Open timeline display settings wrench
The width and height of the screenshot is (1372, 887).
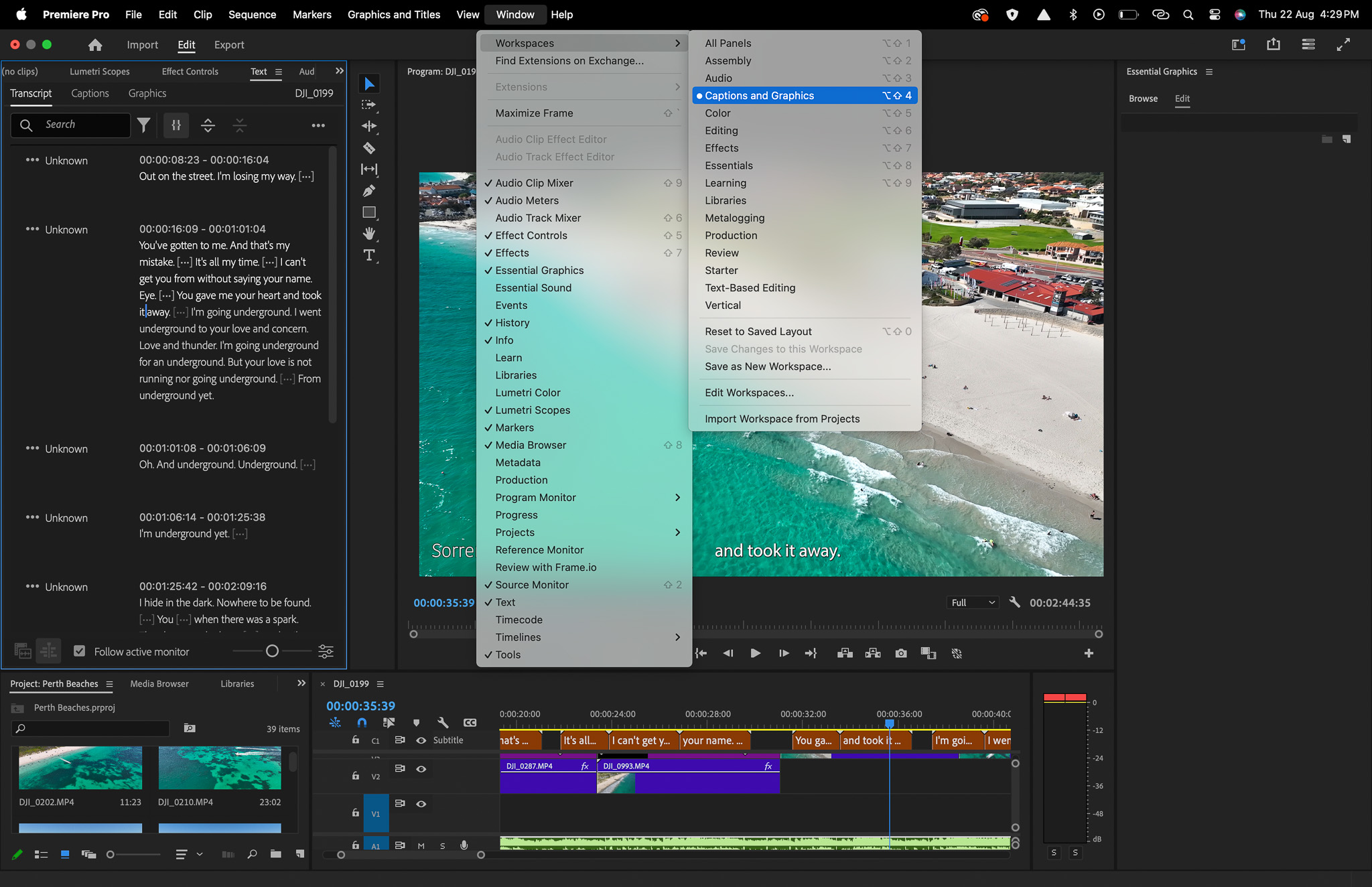pos(443,723)
